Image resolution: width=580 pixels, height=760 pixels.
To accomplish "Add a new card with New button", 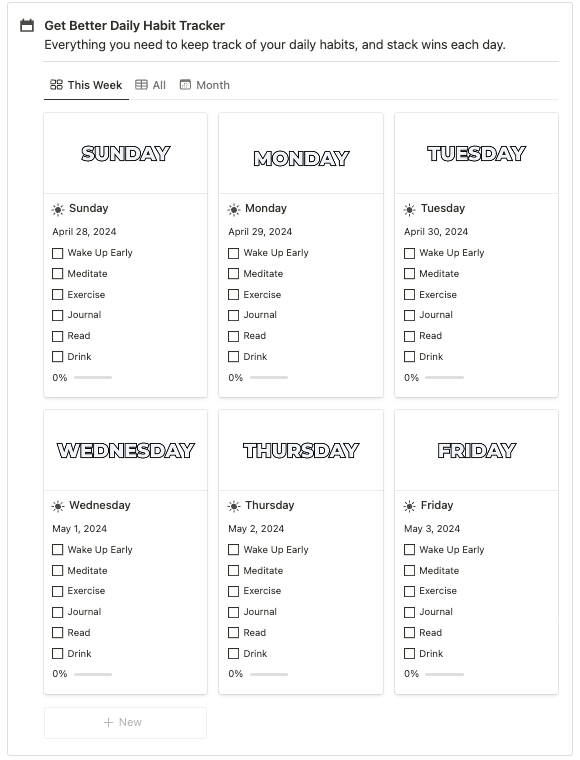I will (x=125, y=722).
